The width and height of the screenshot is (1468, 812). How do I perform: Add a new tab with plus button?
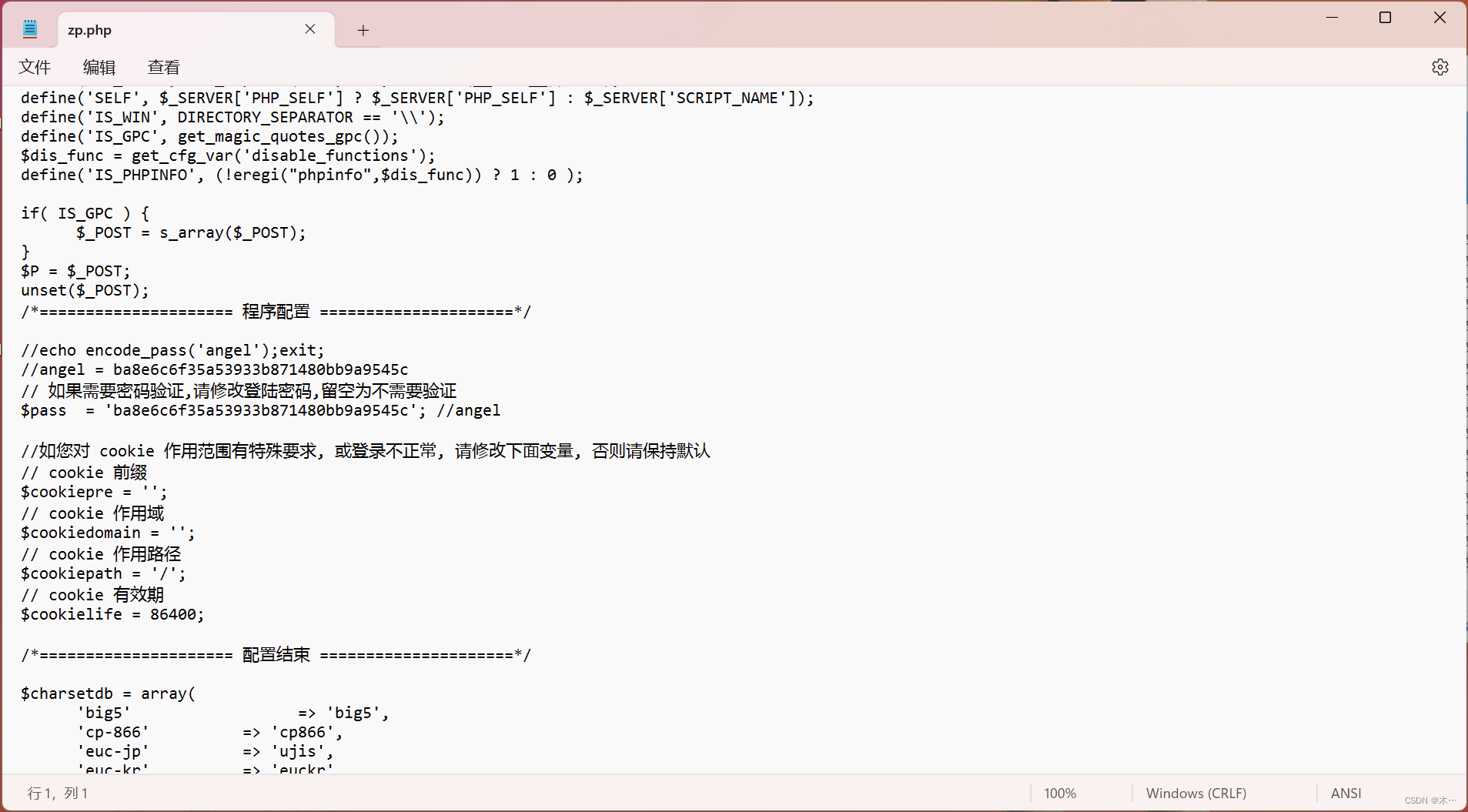[x=363, y=30]
